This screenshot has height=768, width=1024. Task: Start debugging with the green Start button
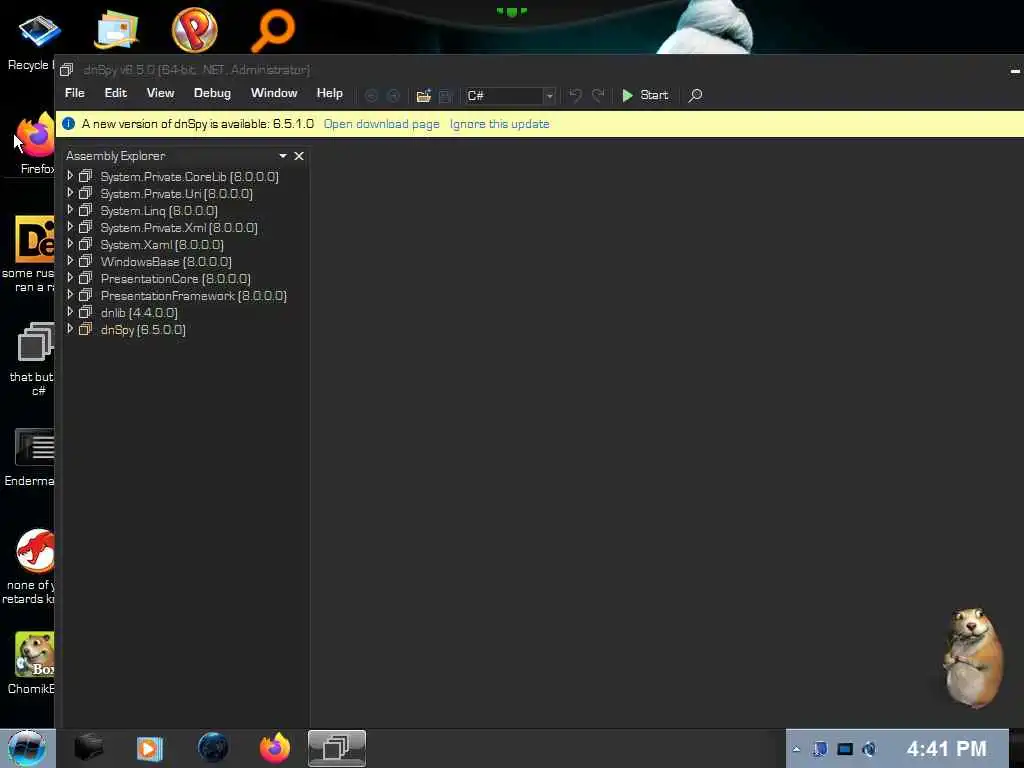click(645, 95)
